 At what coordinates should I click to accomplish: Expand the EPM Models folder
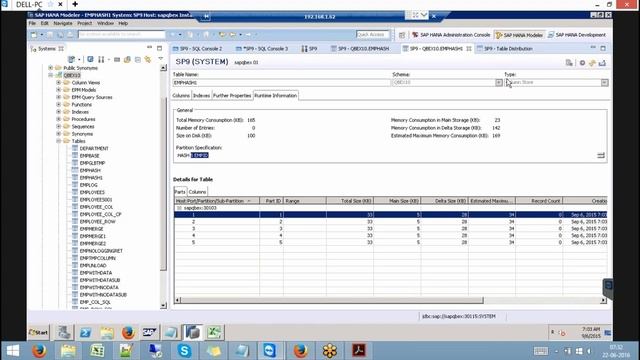(59, 90)
